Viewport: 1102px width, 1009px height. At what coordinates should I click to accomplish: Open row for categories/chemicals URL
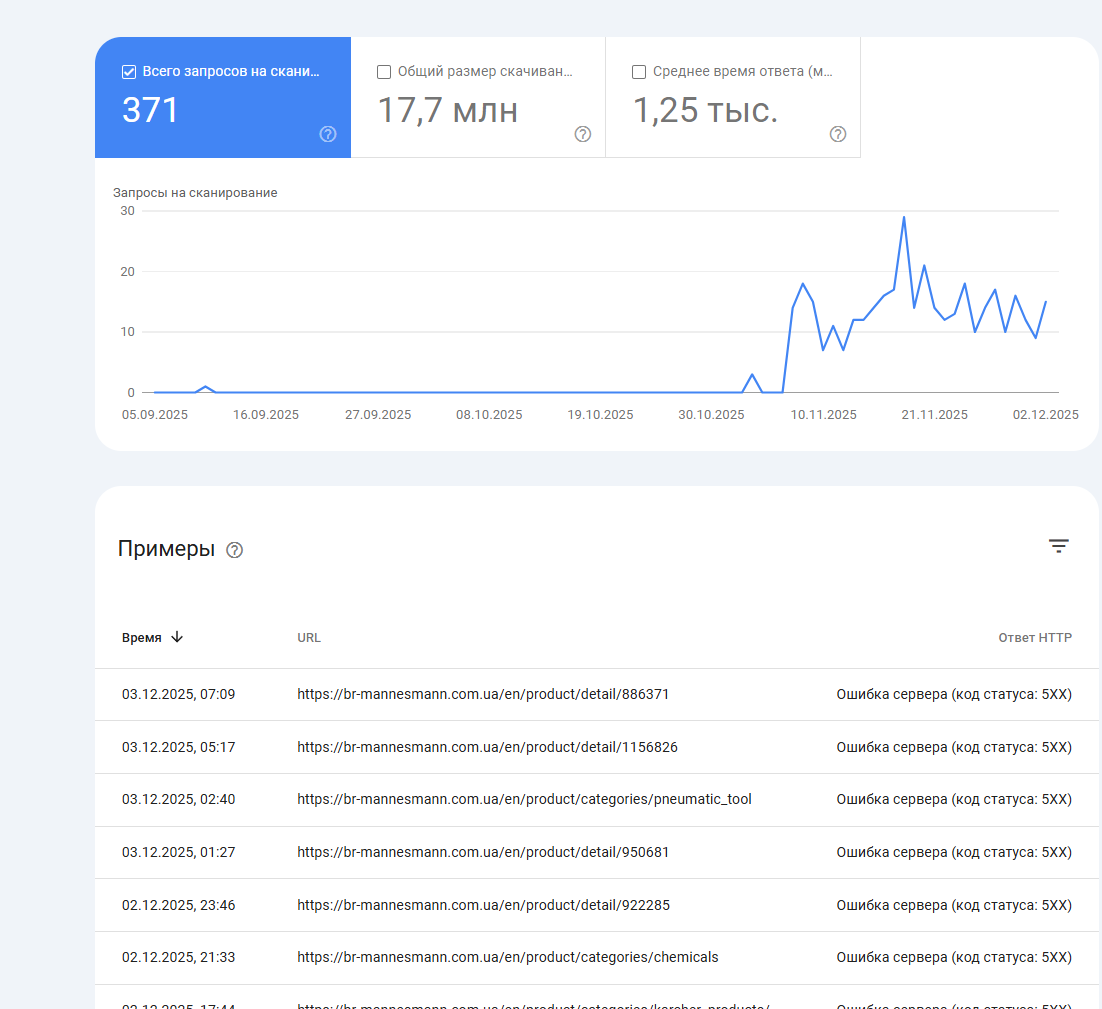pyautogui.click(x=597, y=958)
